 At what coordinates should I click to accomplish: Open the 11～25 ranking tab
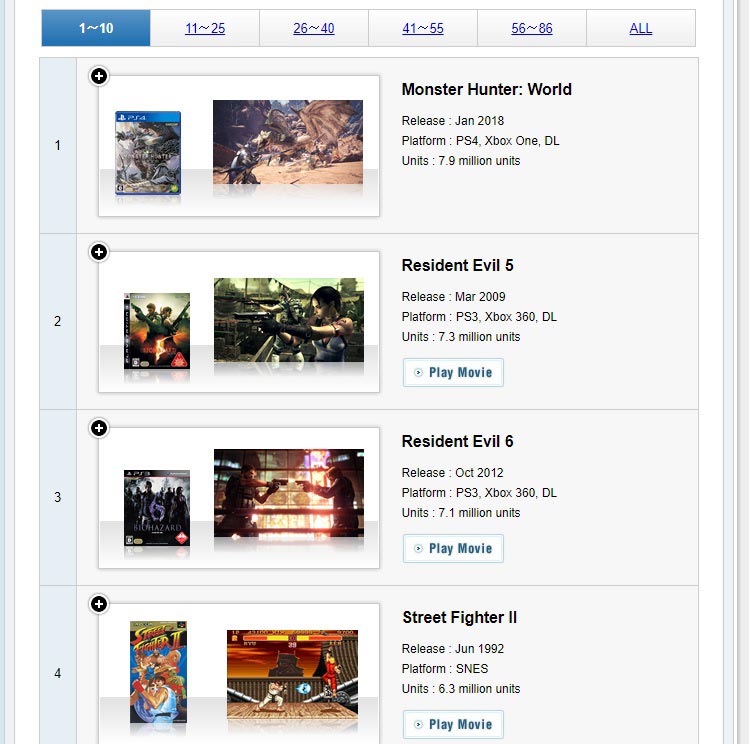coord(205,28)
